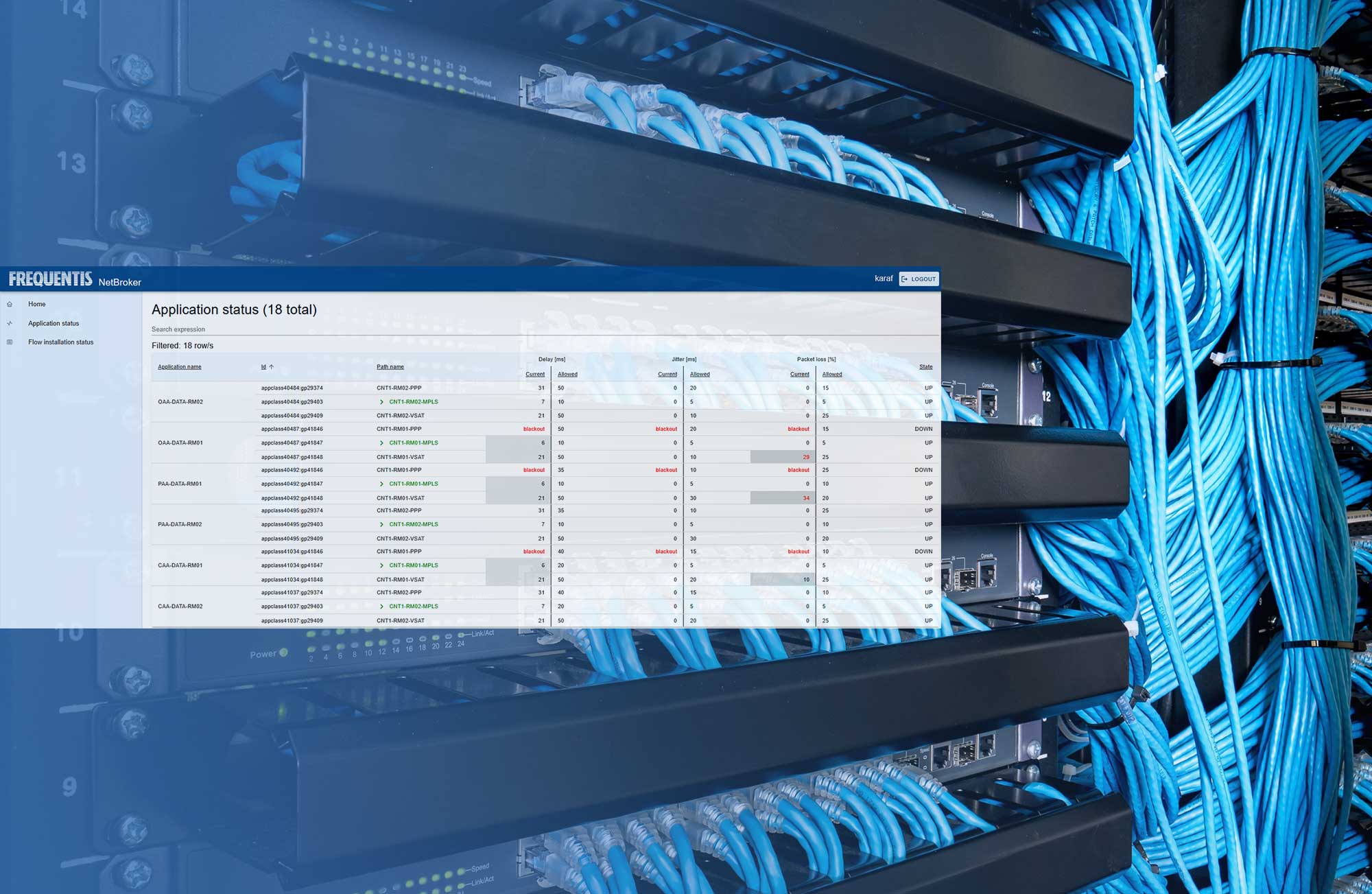Click the jitter blackout in row appclass40492:gp41846

click(666, 470)
